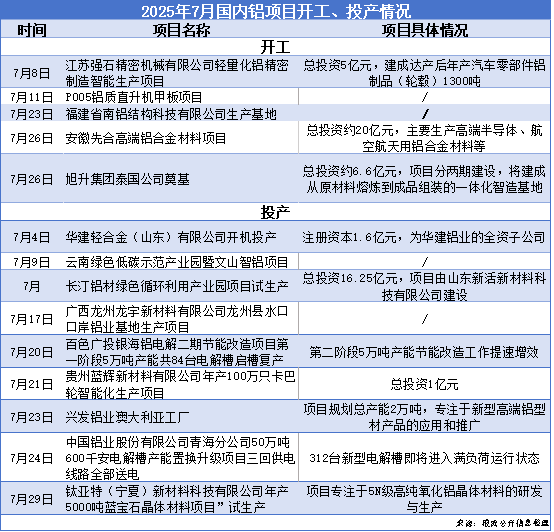Click the '总投资1亿元' details cell
Screen dimensions: 554x532
pyautogui.click(x=424, y=384)
